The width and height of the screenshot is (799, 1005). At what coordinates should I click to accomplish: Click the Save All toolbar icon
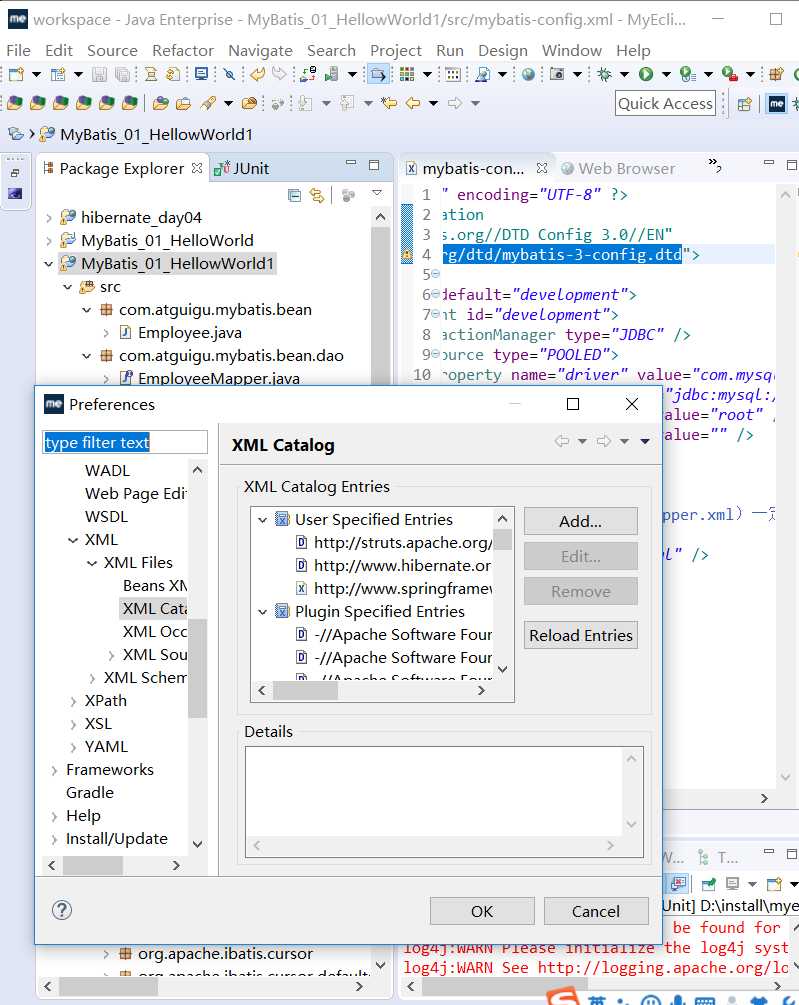(x=122, y=74)
